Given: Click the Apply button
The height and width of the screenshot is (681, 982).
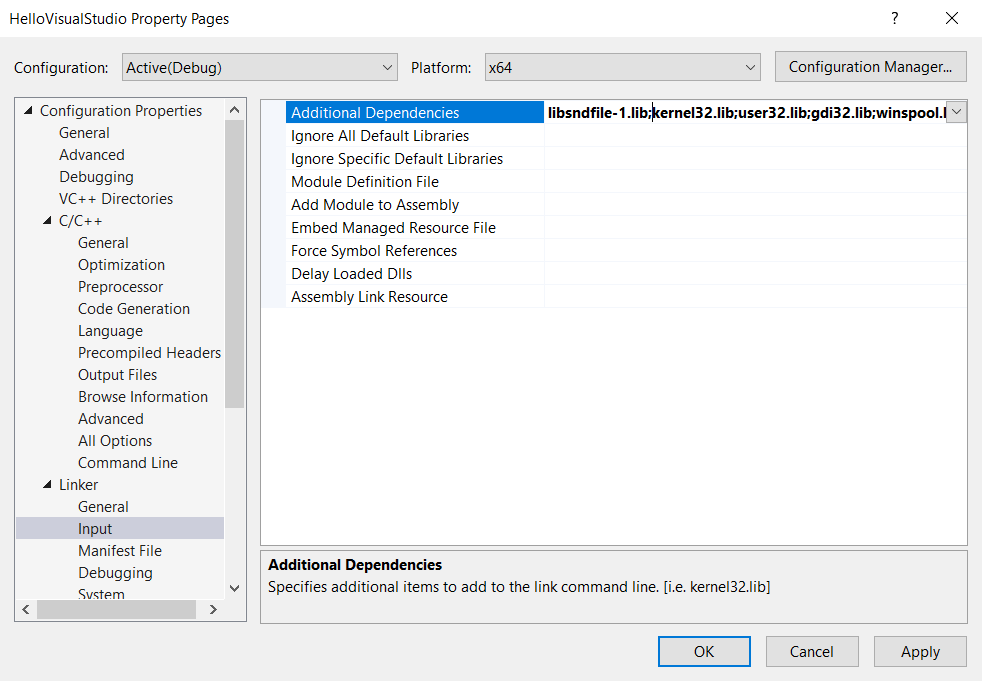Looking at the screenshot, I should [x=920, y=652].
